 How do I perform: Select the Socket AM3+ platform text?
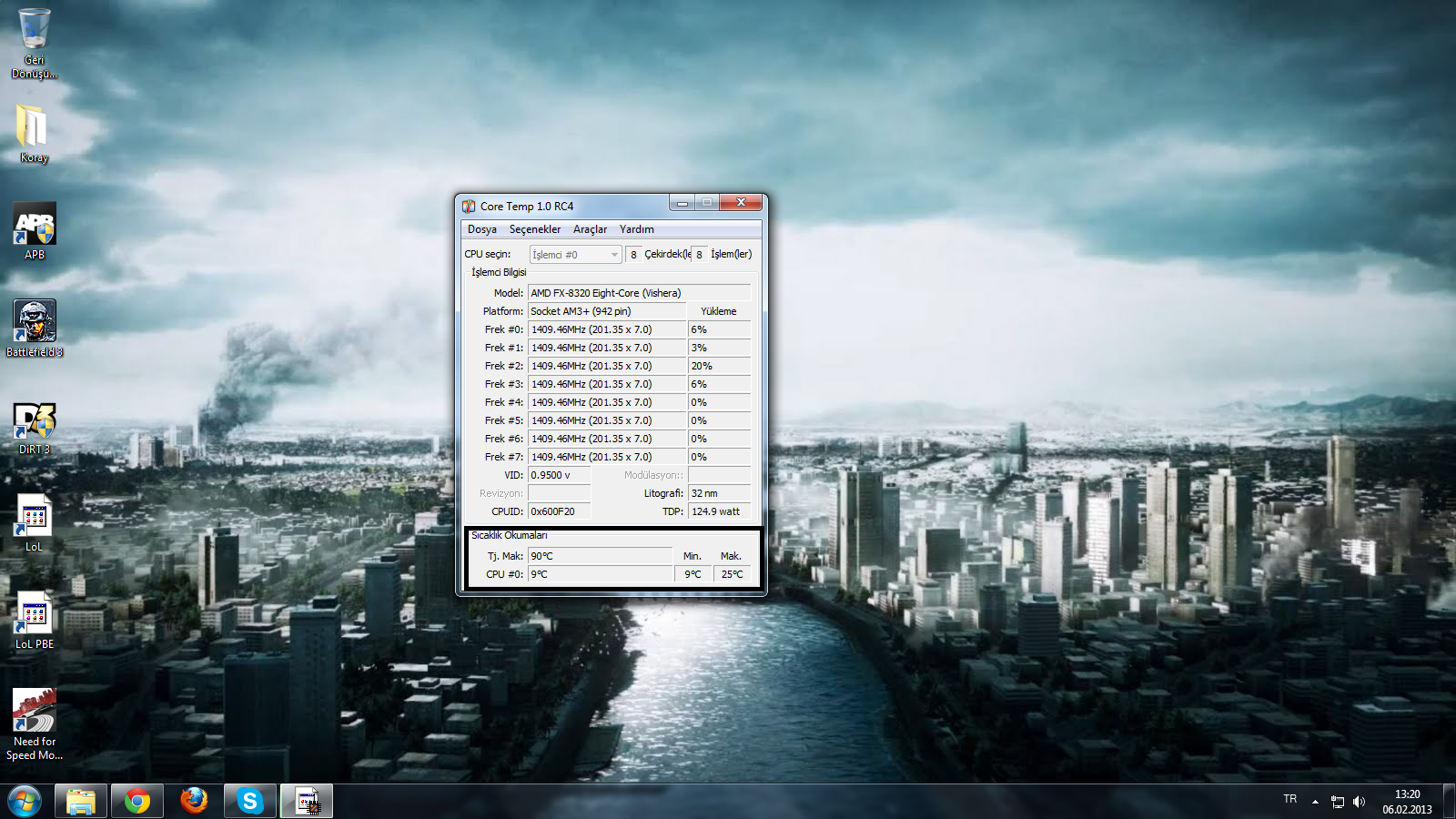tap(606, 311)
